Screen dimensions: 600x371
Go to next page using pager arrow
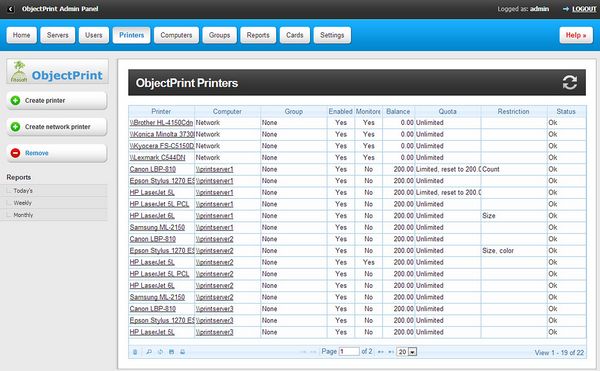(380, 352)
